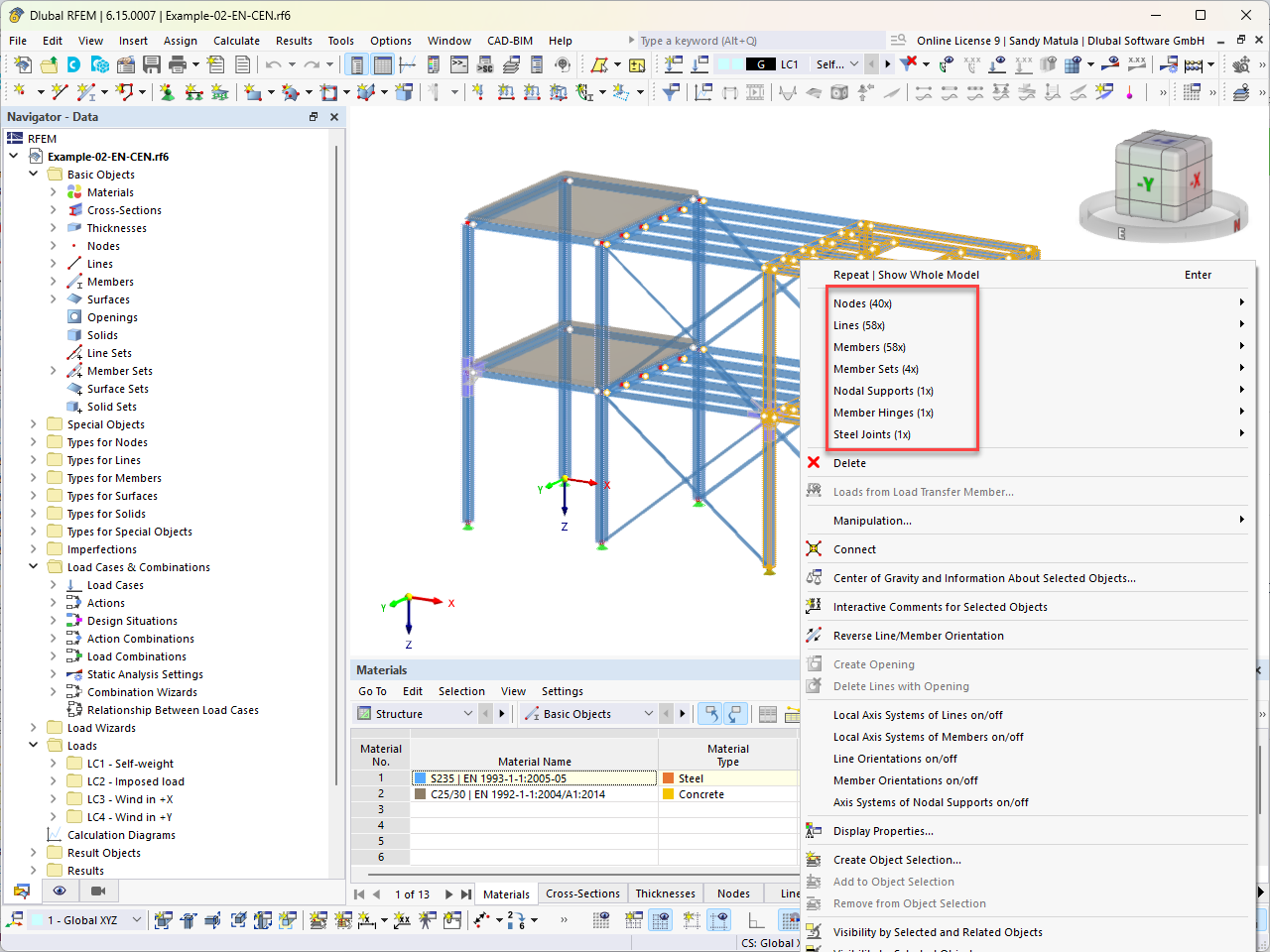
Task: Click the Redo arrow icon
Action: coord(312,64)
